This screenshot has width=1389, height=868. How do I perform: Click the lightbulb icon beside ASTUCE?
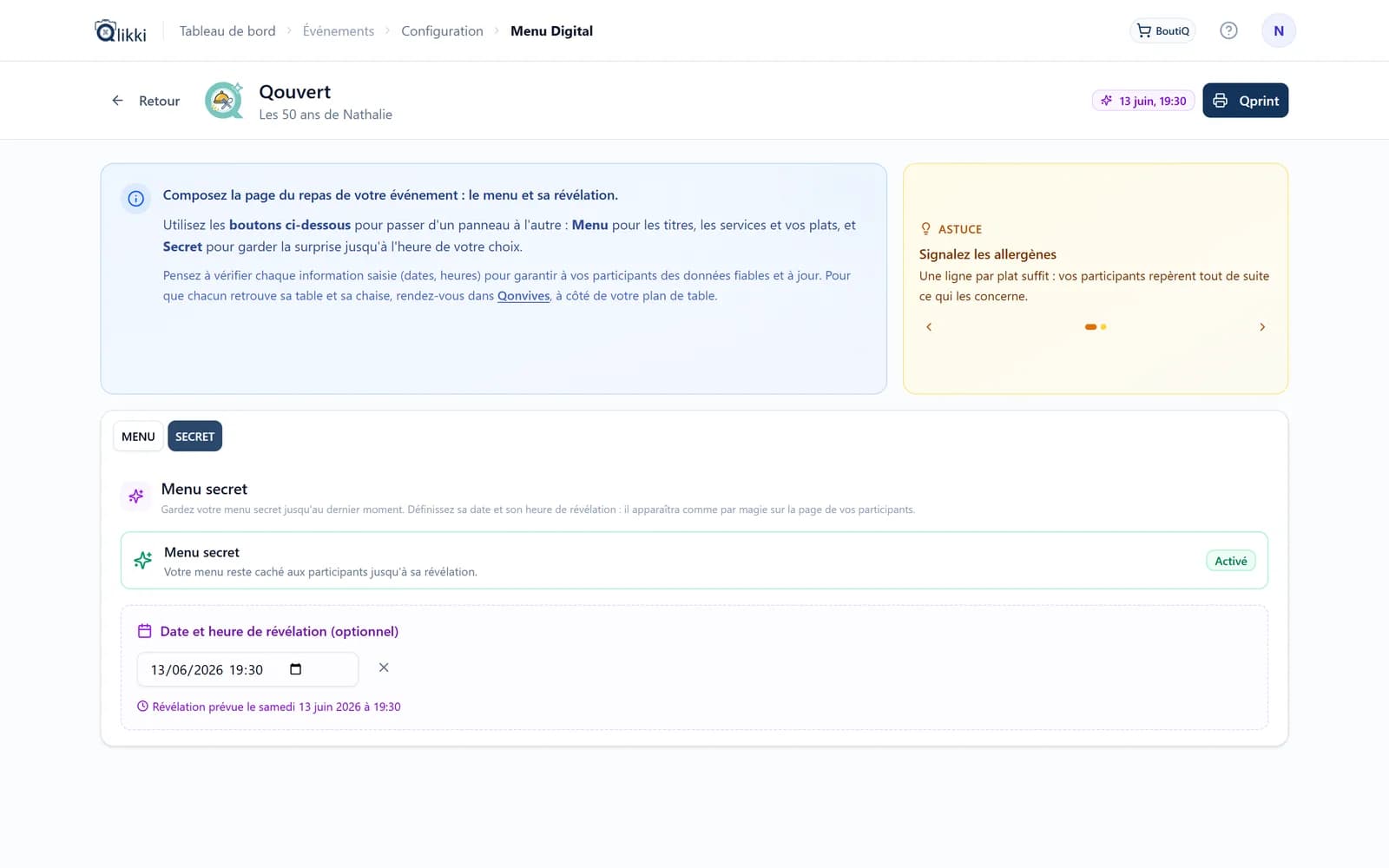coord(925,229)
